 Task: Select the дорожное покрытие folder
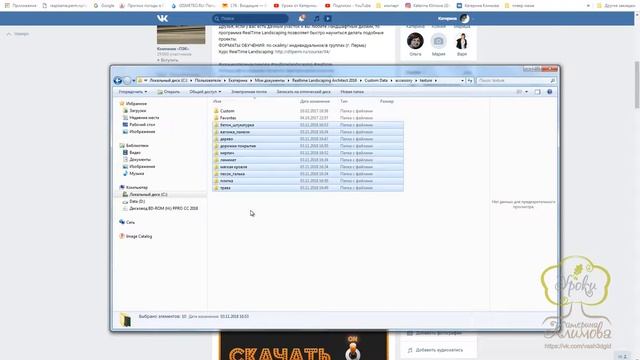[x=308, y=146]
